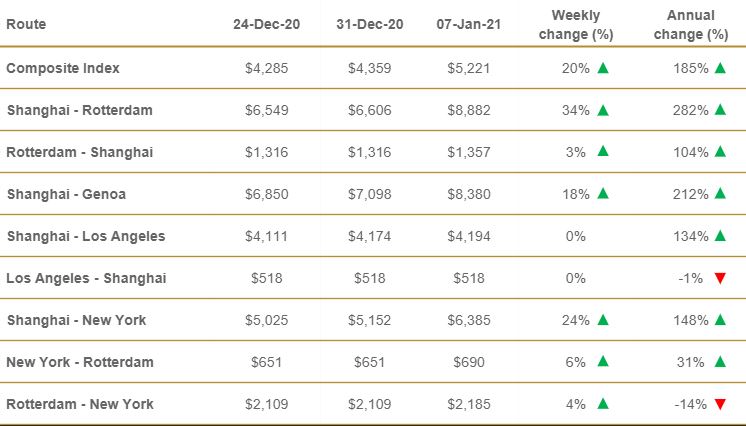Image resolution: width=746 pixels, height=426 pixels.
Task: Click green up arrow in Composite Index weekly change
Action: (602, 69)
